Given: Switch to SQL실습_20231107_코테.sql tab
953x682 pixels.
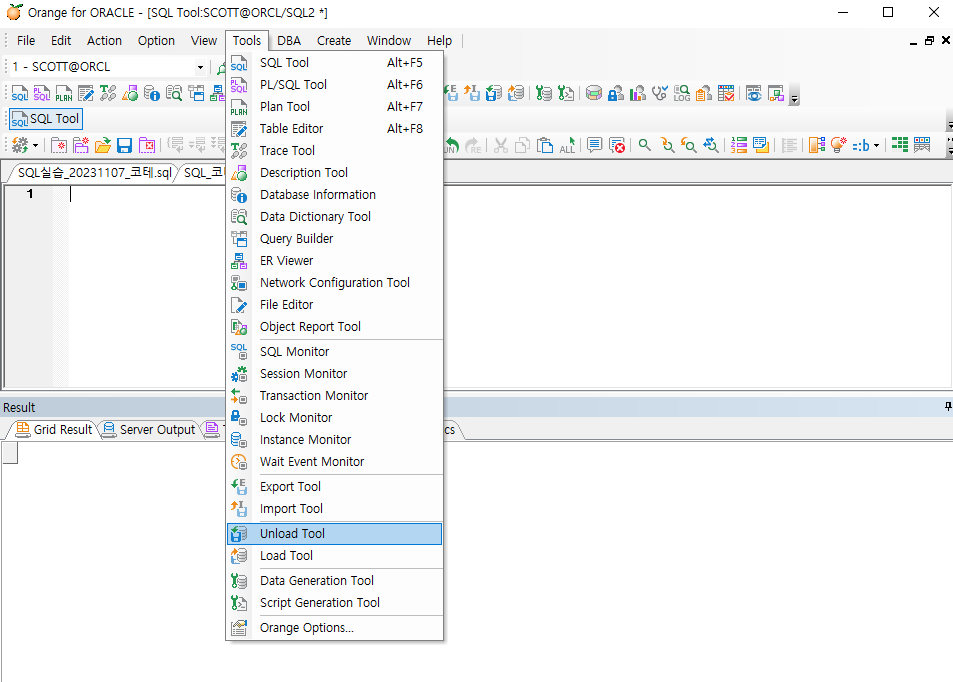Looking at the screenshot, I should (x=94, y=173).
